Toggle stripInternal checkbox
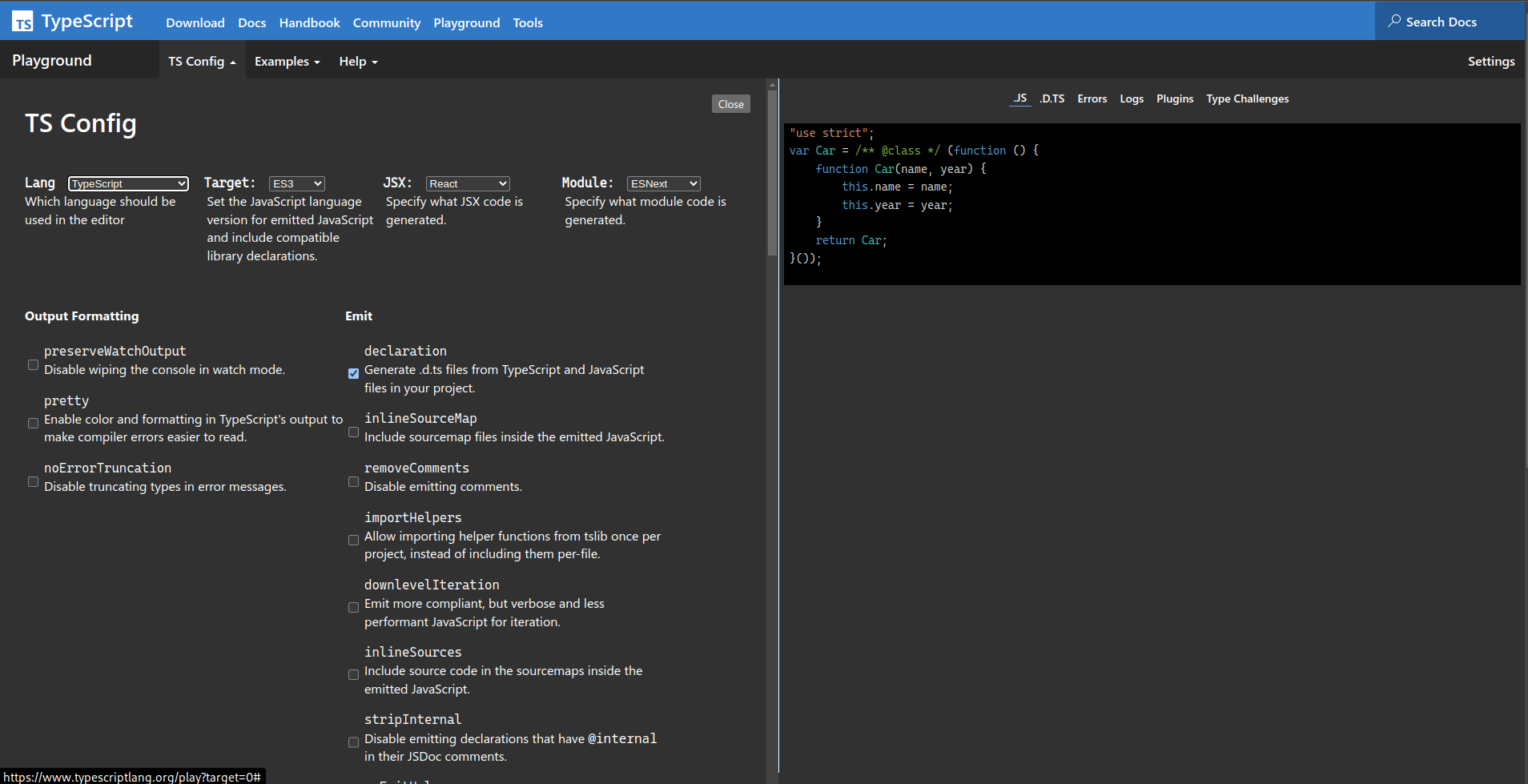 point(353,742)
